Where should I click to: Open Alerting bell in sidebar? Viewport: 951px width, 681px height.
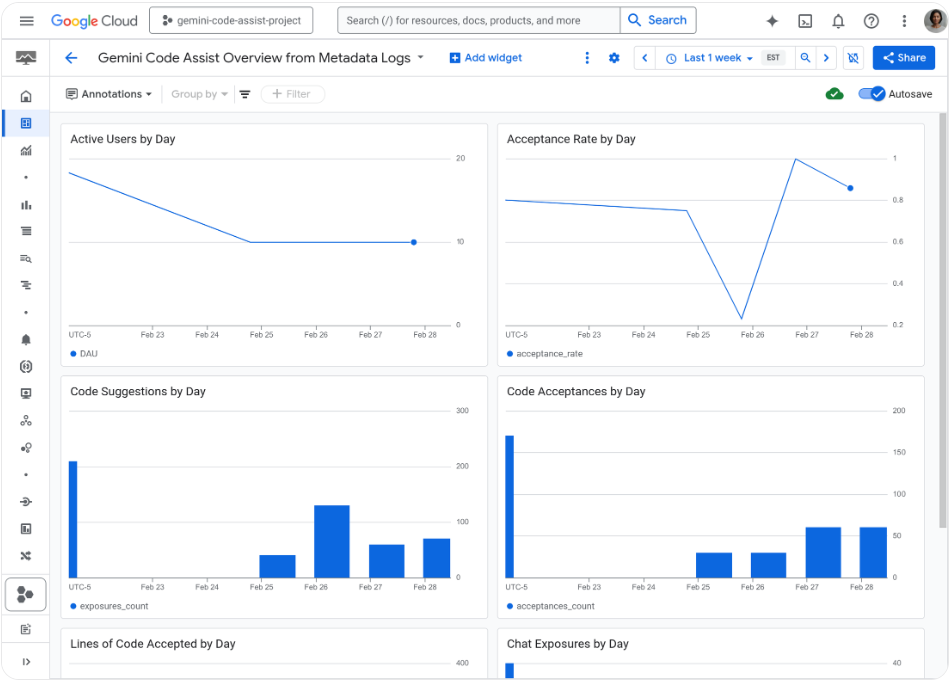(26, 340)
